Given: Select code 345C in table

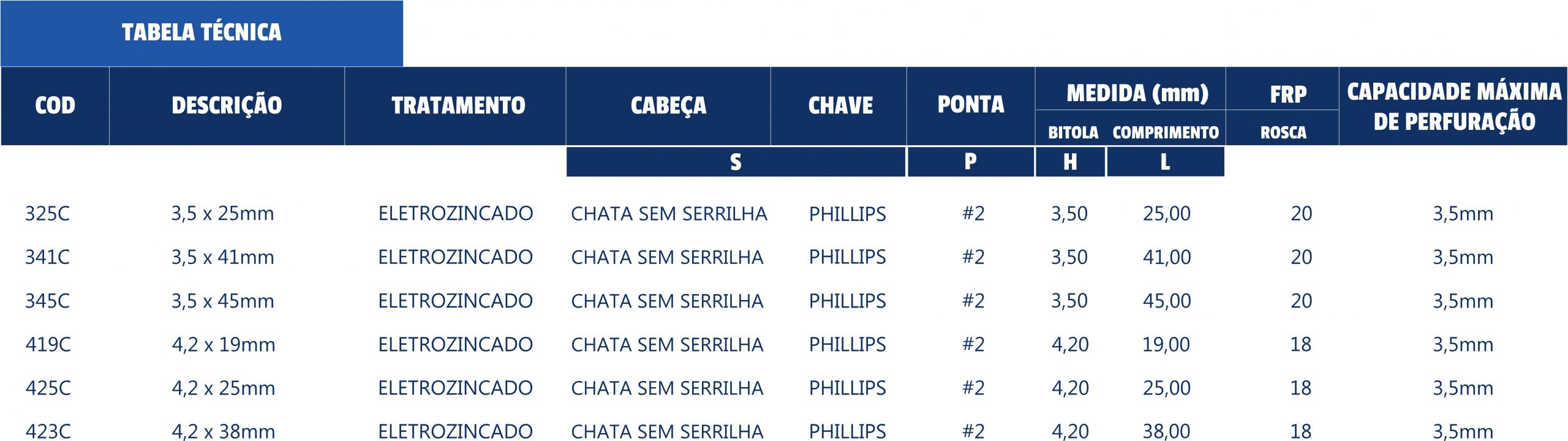Looking at the screenshot, I should [x=47, y=301].
